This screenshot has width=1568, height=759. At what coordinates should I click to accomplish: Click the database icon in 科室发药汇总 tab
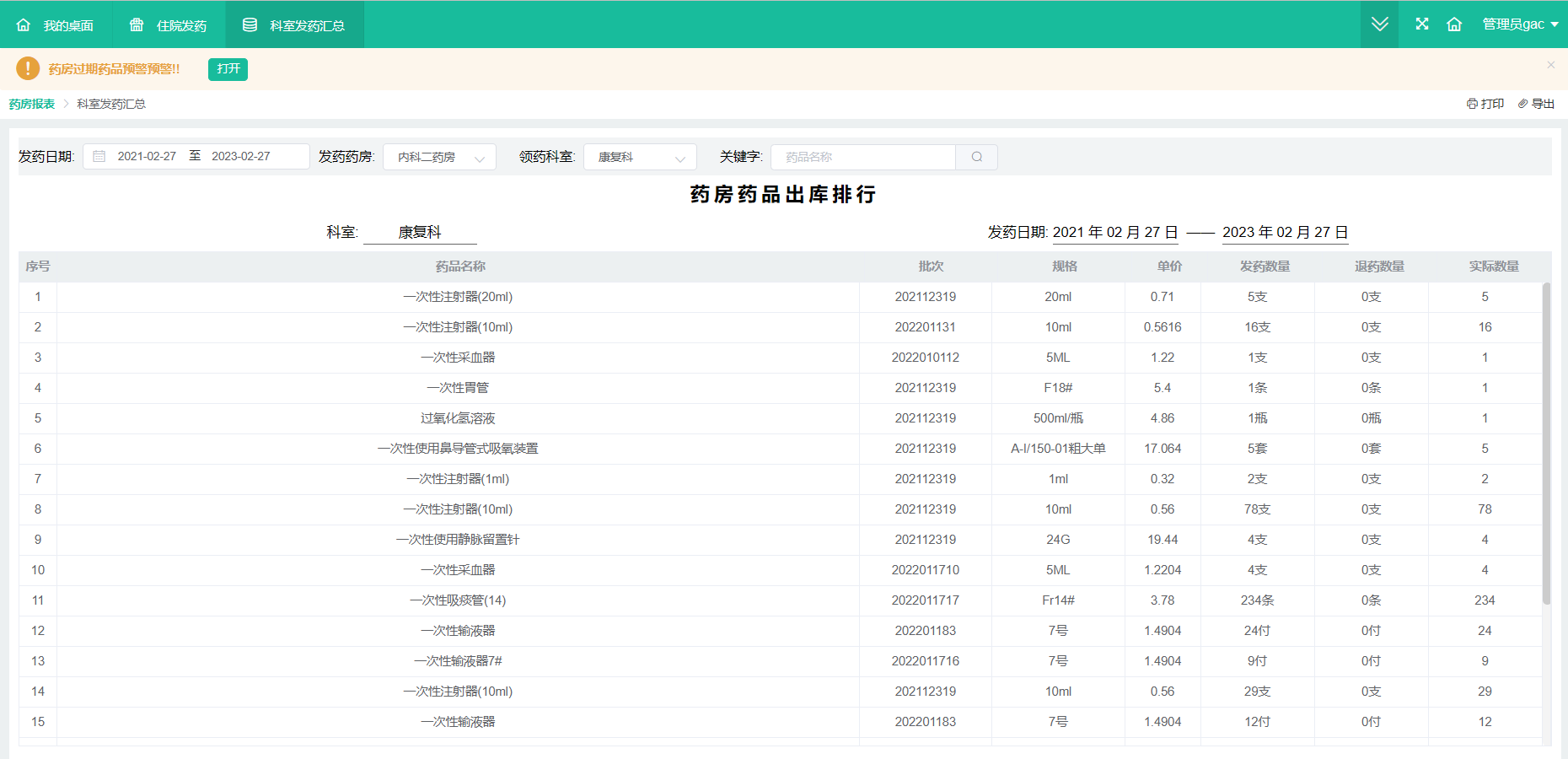click(250, 25)
